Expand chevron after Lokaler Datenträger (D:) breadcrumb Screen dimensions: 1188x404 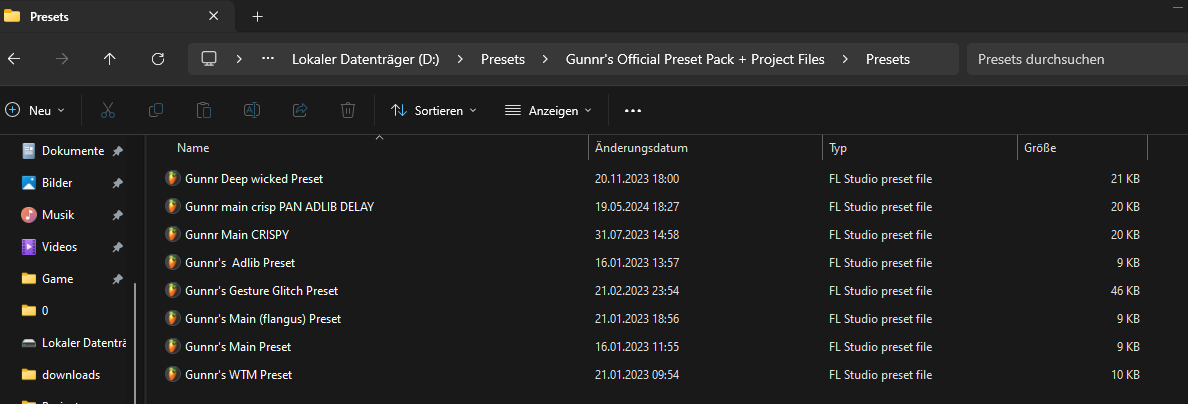pyautogui.click(x=461, y=59)
